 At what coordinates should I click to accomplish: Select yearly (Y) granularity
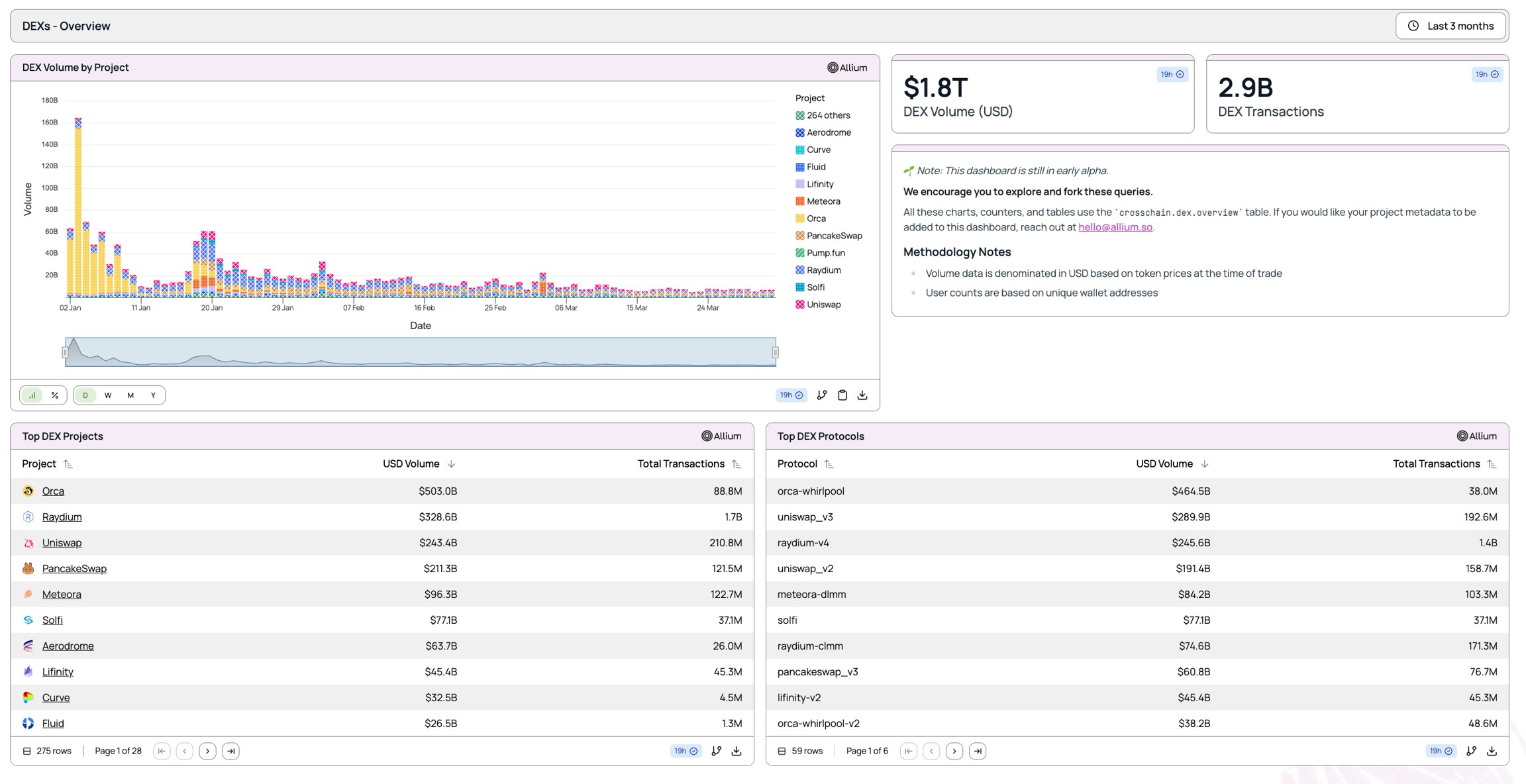tap(153, 395)
